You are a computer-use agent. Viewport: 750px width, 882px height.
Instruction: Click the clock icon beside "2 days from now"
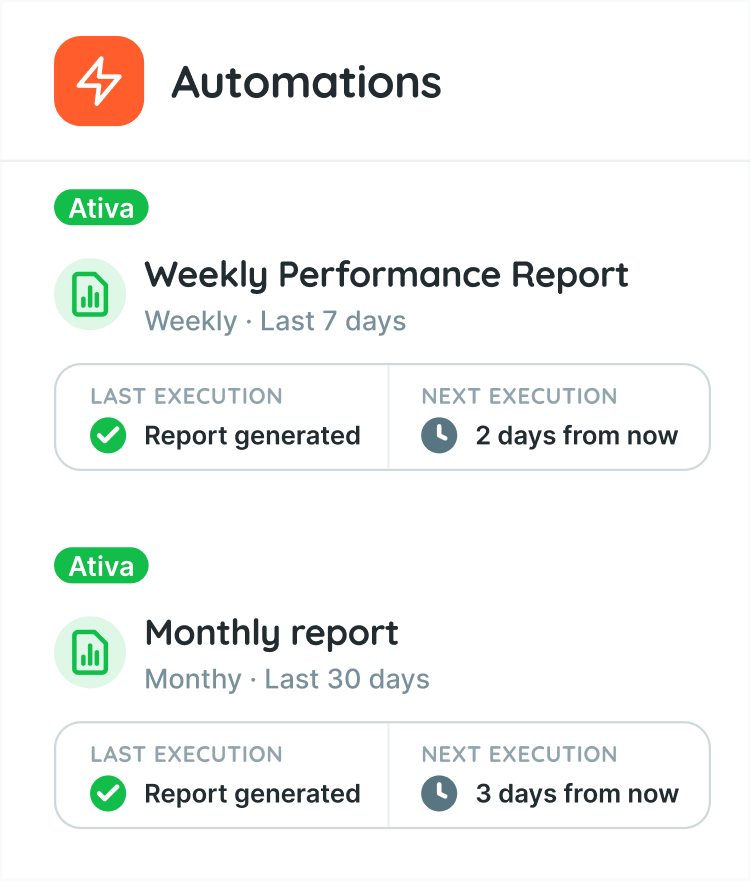(x=439, y=436)
